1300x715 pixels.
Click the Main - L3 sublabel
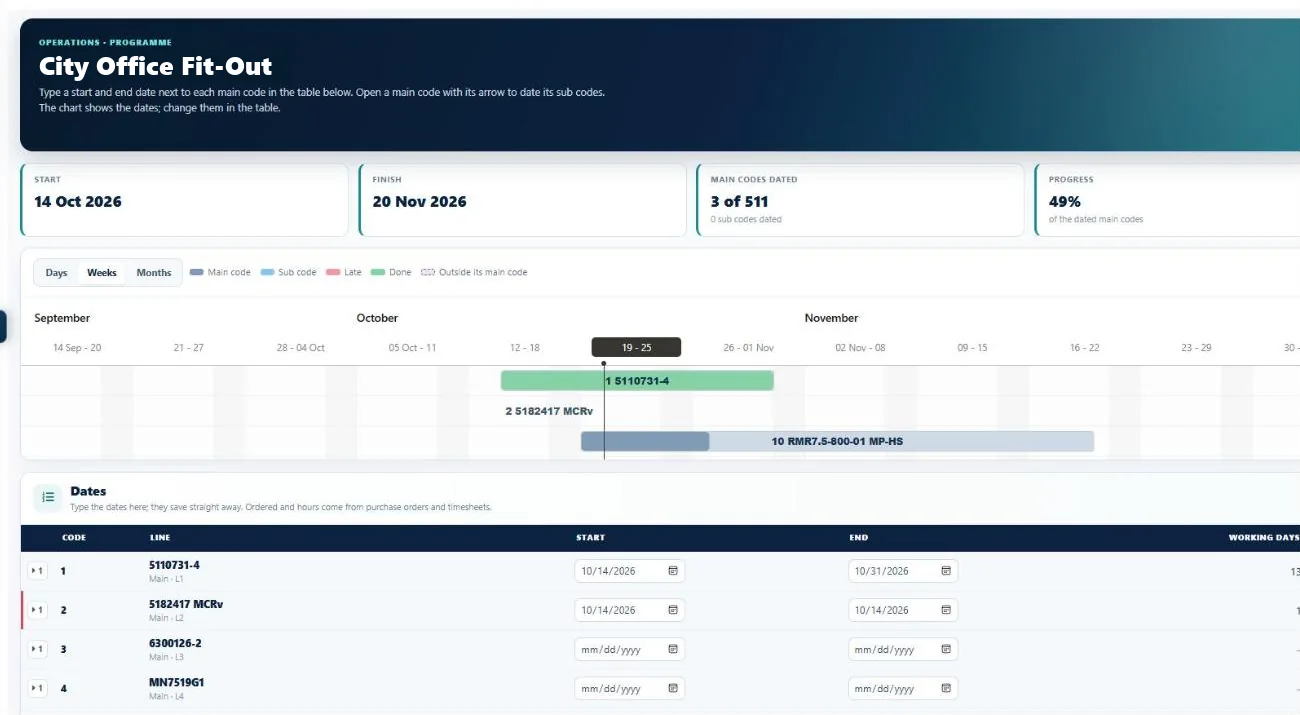(166, 657)
